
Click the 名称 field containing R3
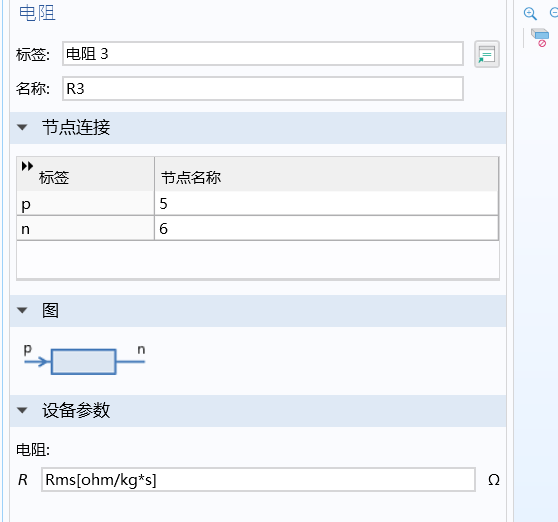click(263, 89)
